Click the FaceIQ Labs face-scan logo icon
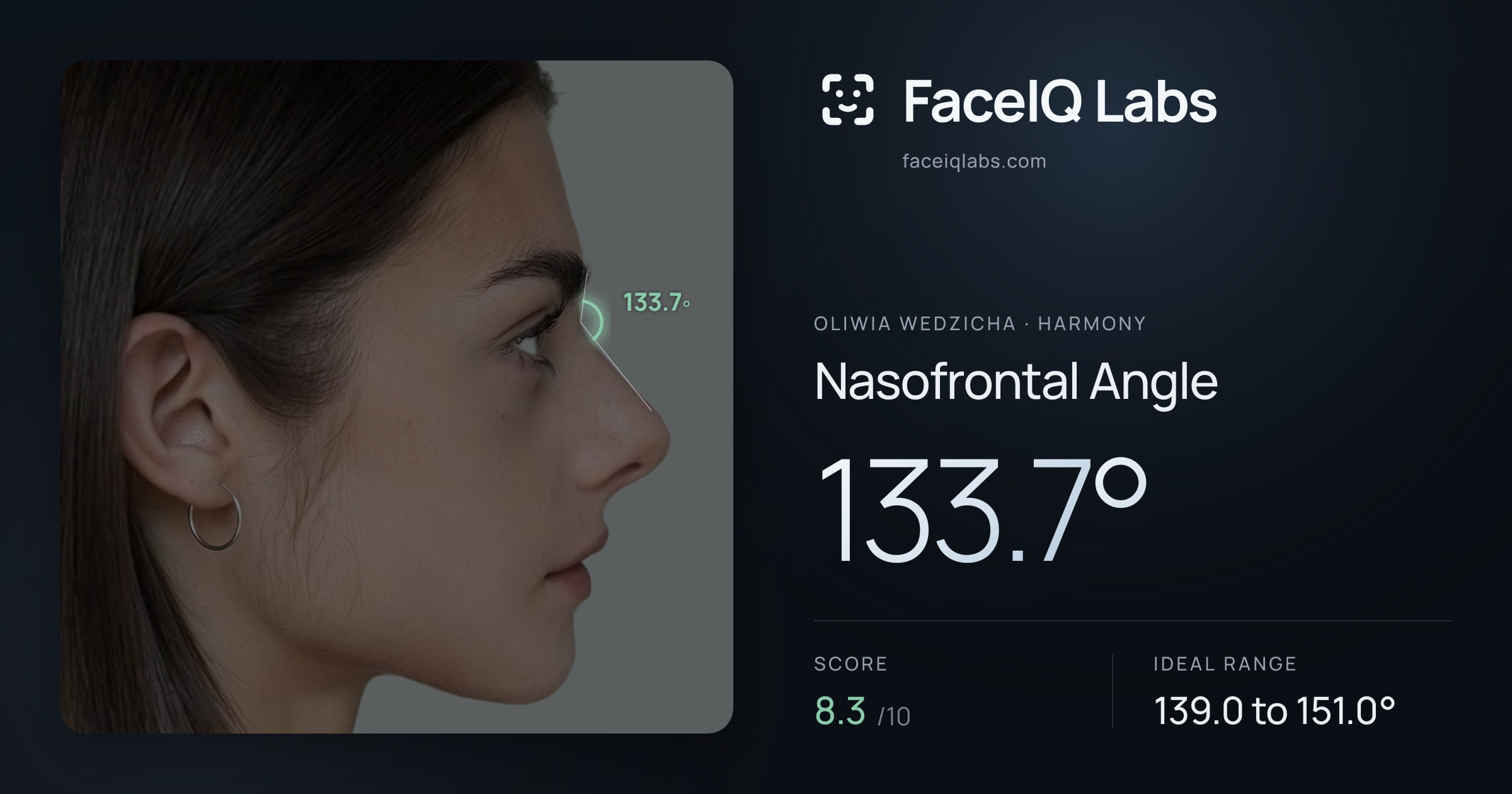 (848, 100)
